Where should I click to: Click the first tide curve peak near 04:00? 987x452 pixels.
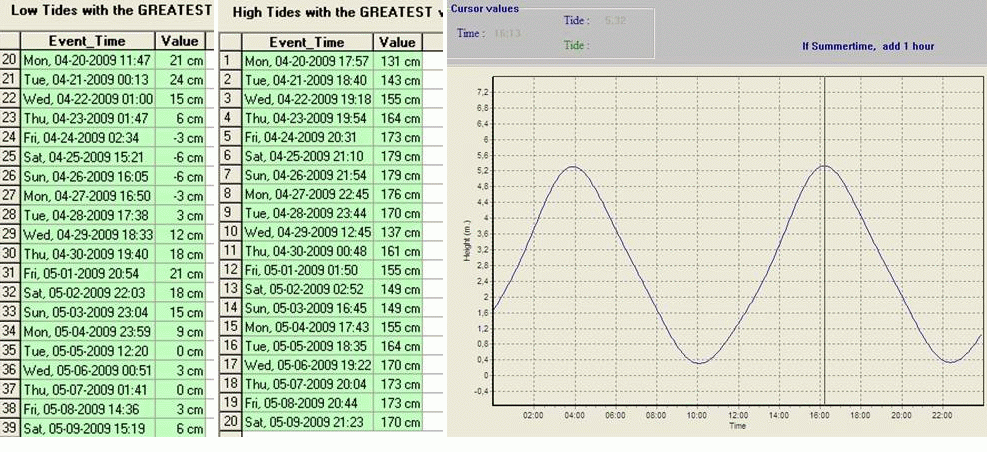[572, 167]
